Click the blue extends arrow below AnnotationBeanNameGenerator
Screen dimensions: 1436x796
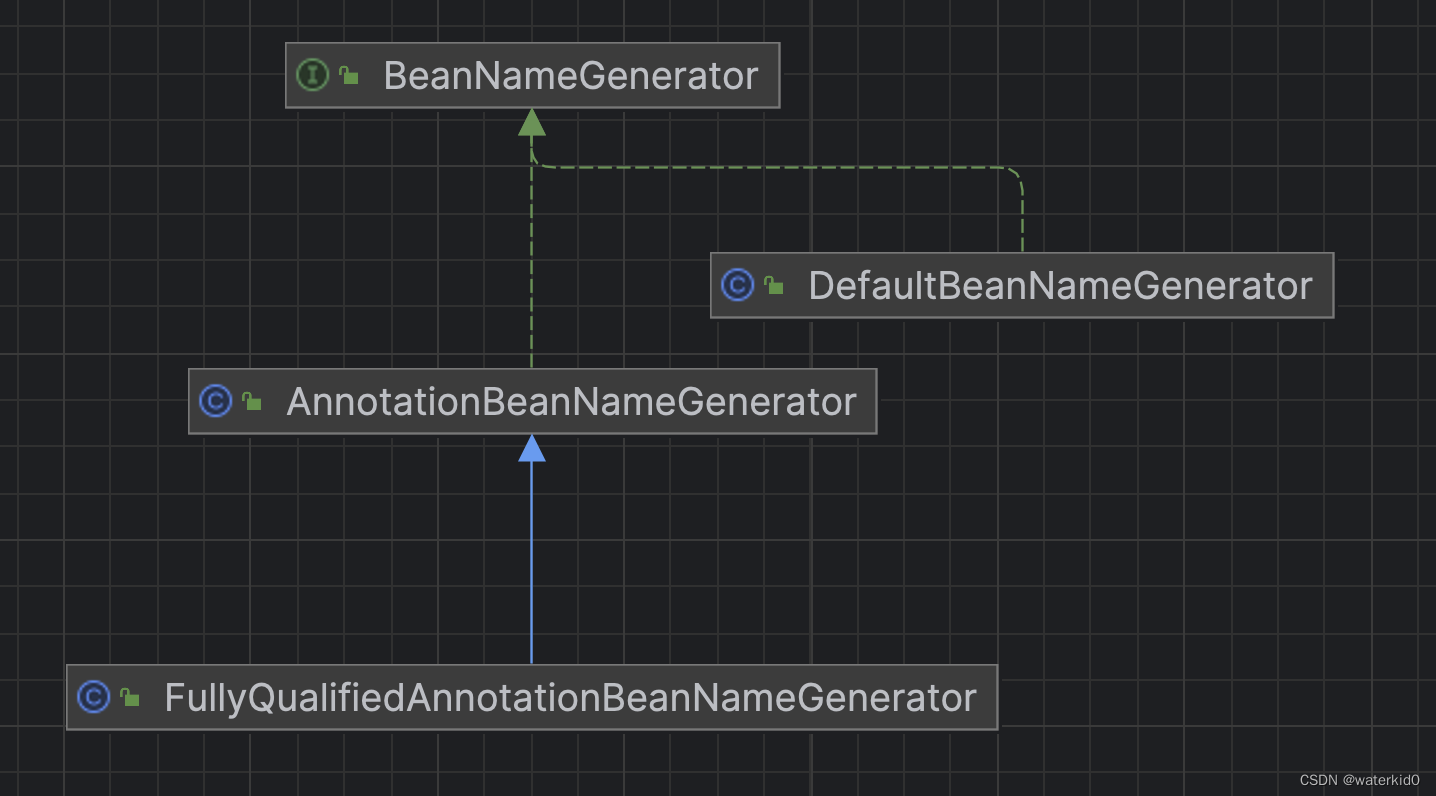point(532,549)
